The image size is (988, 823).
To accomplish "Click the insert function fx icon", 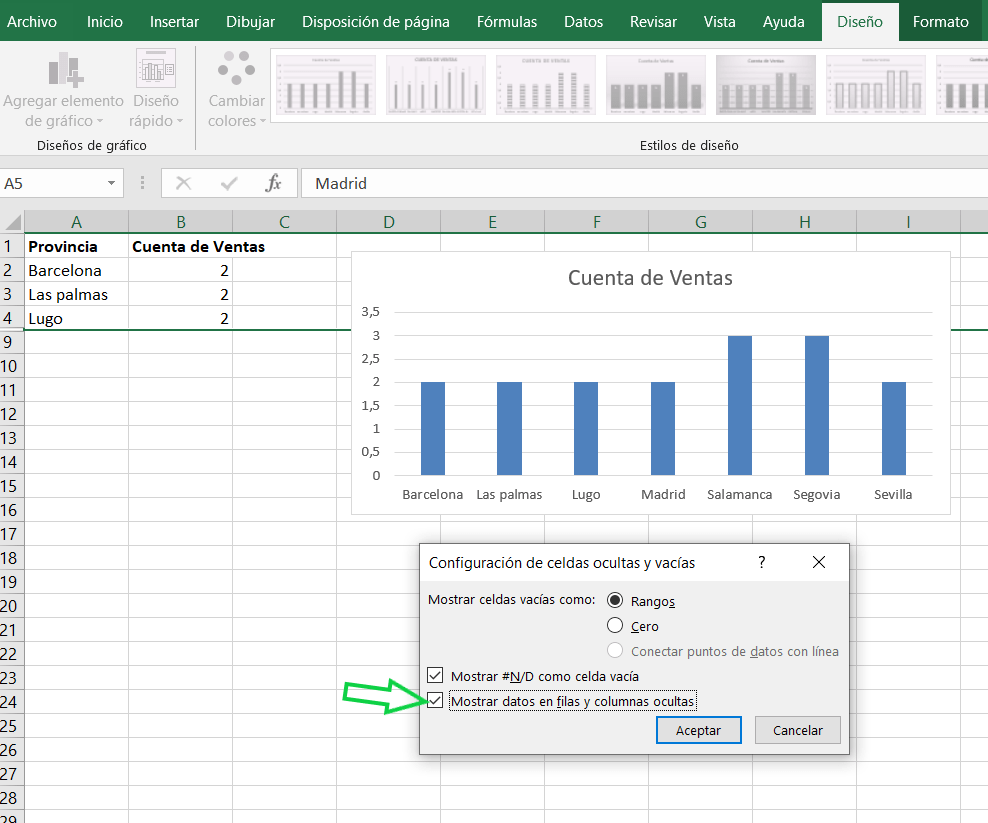I will pyautogui.click(x=273, y=183).
